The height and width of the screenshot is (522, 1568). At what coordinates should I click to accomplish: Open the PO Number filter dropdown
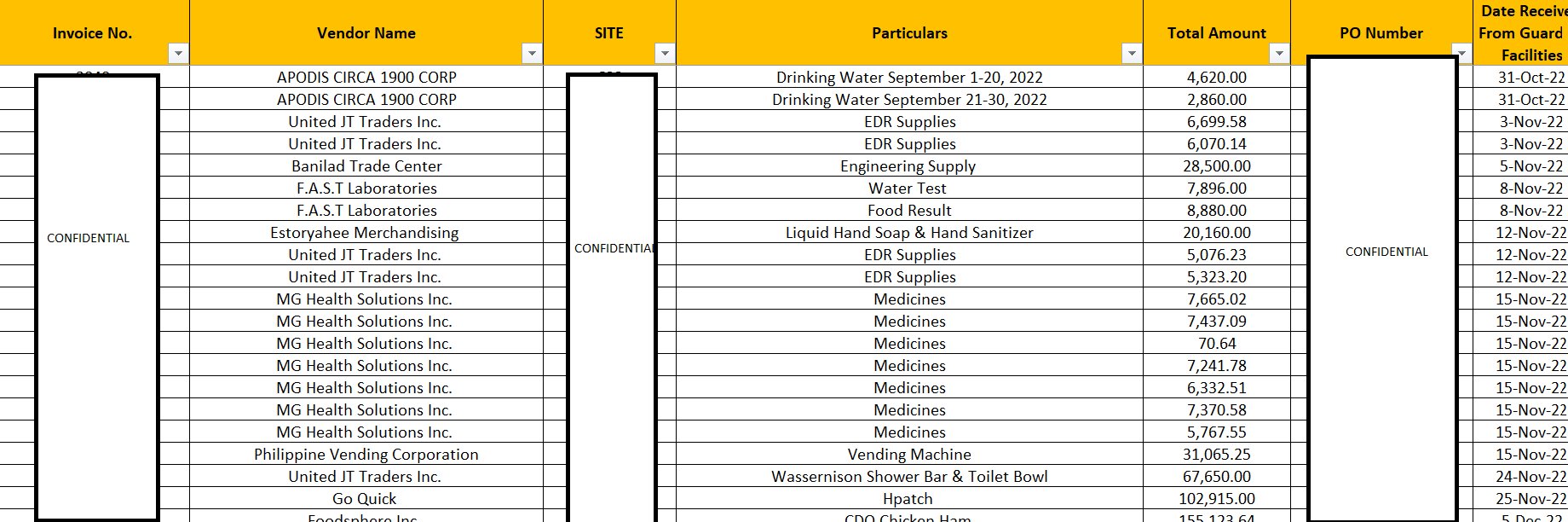1462,54
